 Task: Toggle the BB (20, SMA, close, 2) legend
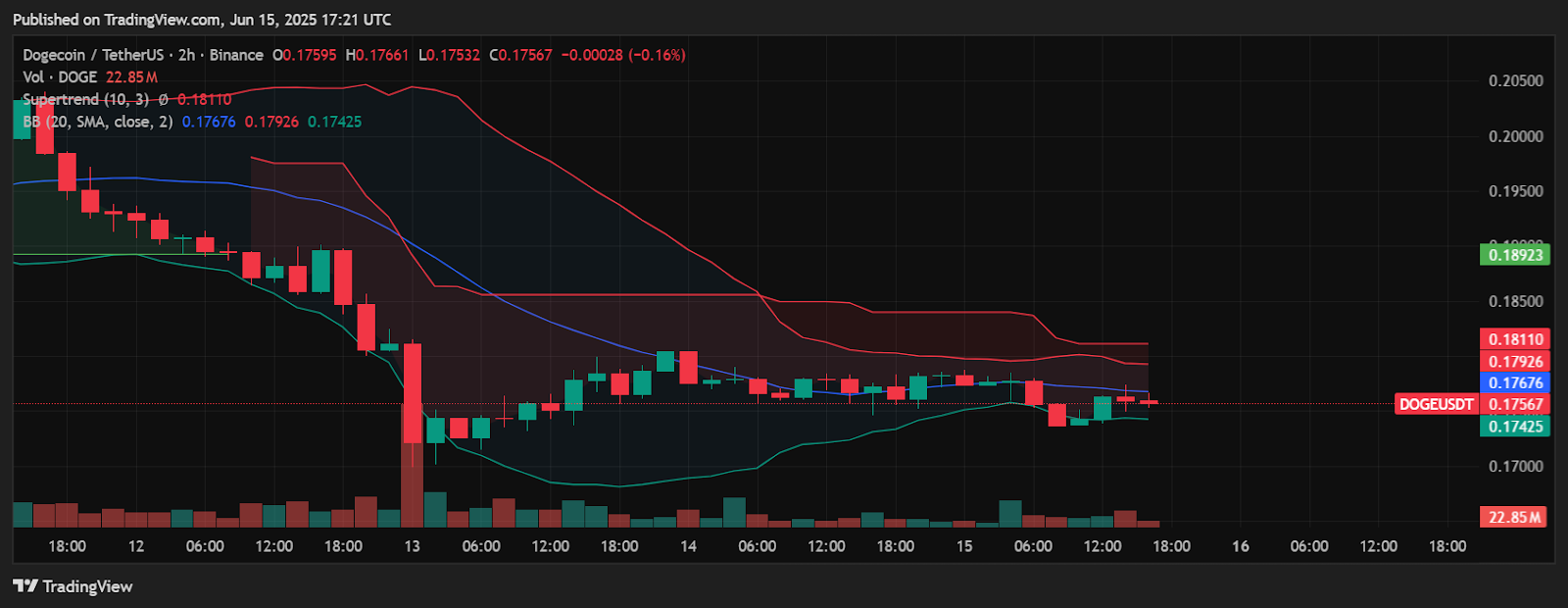[97, 122]
